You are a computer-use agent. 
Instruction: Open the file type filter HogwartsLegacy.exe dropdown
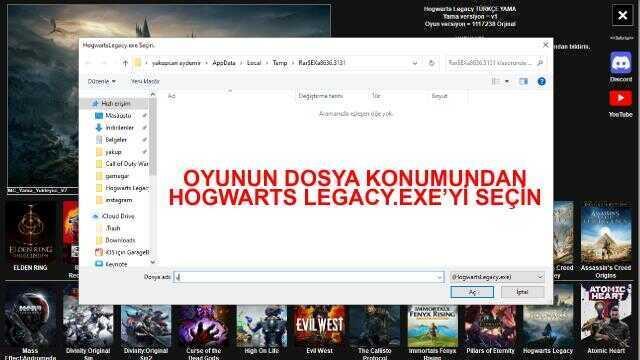(x=496, y=277)
